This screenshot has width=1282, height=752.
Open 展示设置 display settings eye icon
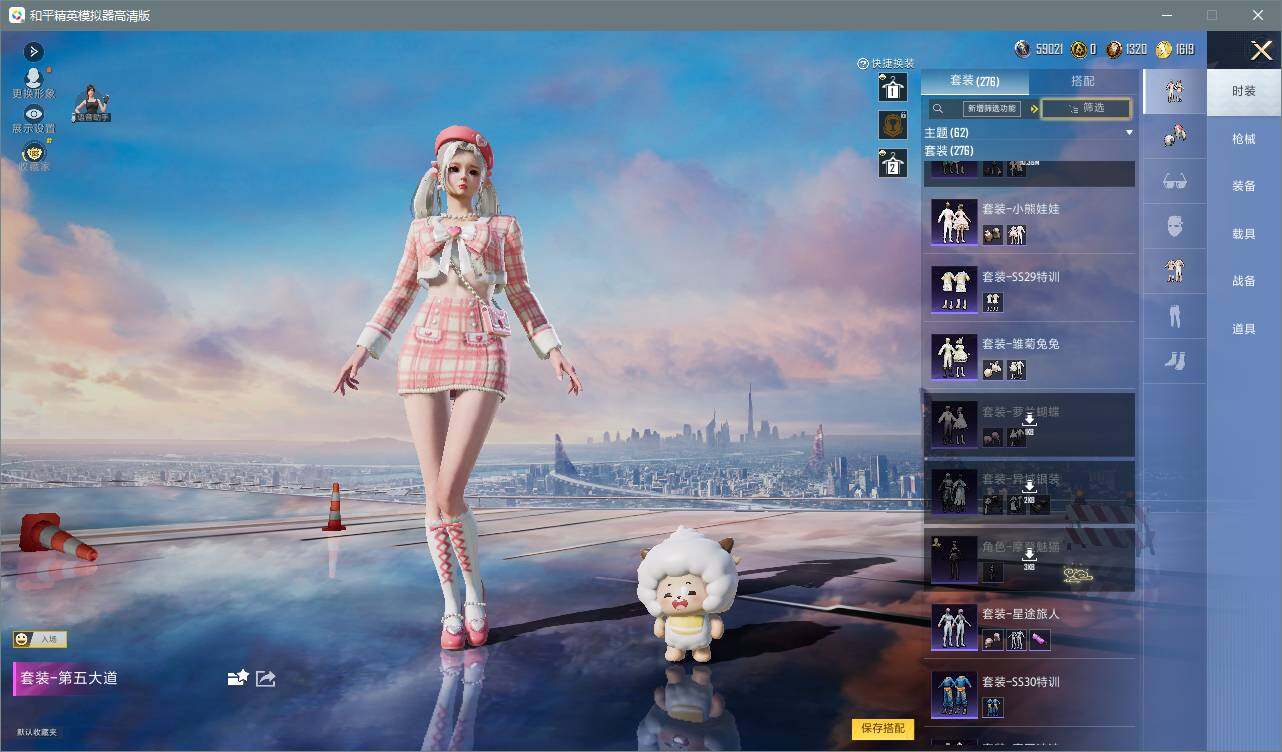click(33, 119)
